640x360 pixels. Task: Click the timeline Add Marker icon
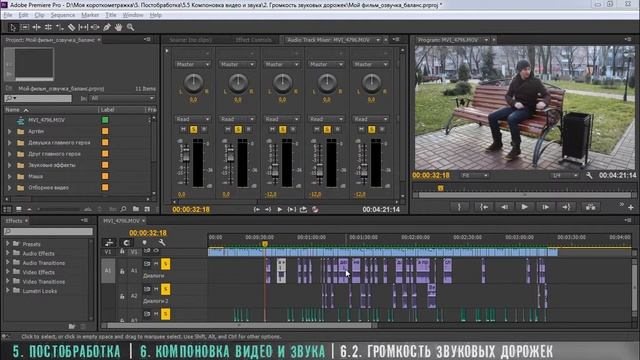[x=144, y=242]
